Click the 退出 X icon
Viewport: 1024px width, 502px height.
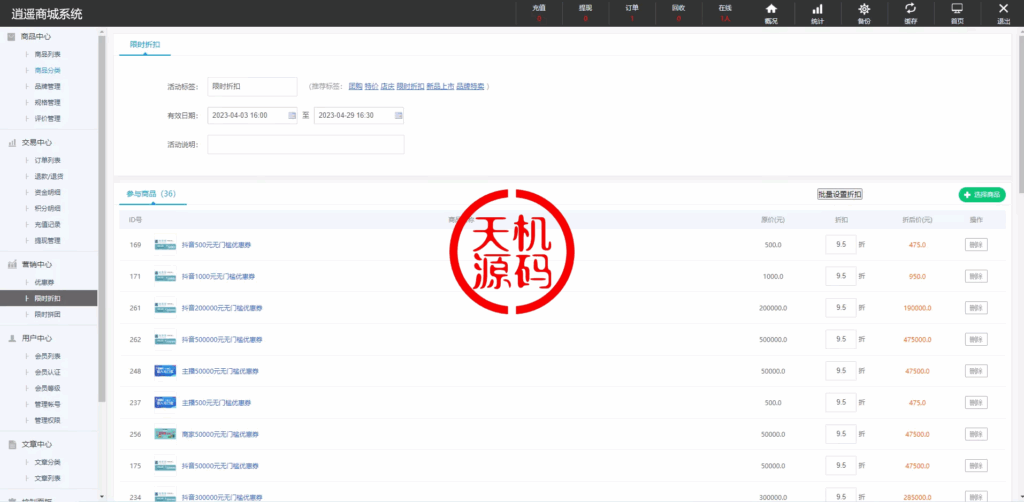coord(1003,12)
